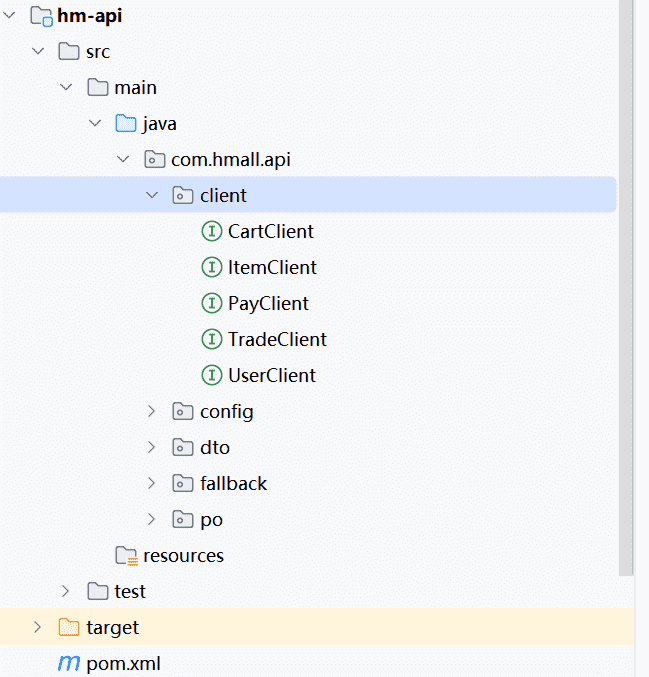Collapse the client package chevron

152,195
